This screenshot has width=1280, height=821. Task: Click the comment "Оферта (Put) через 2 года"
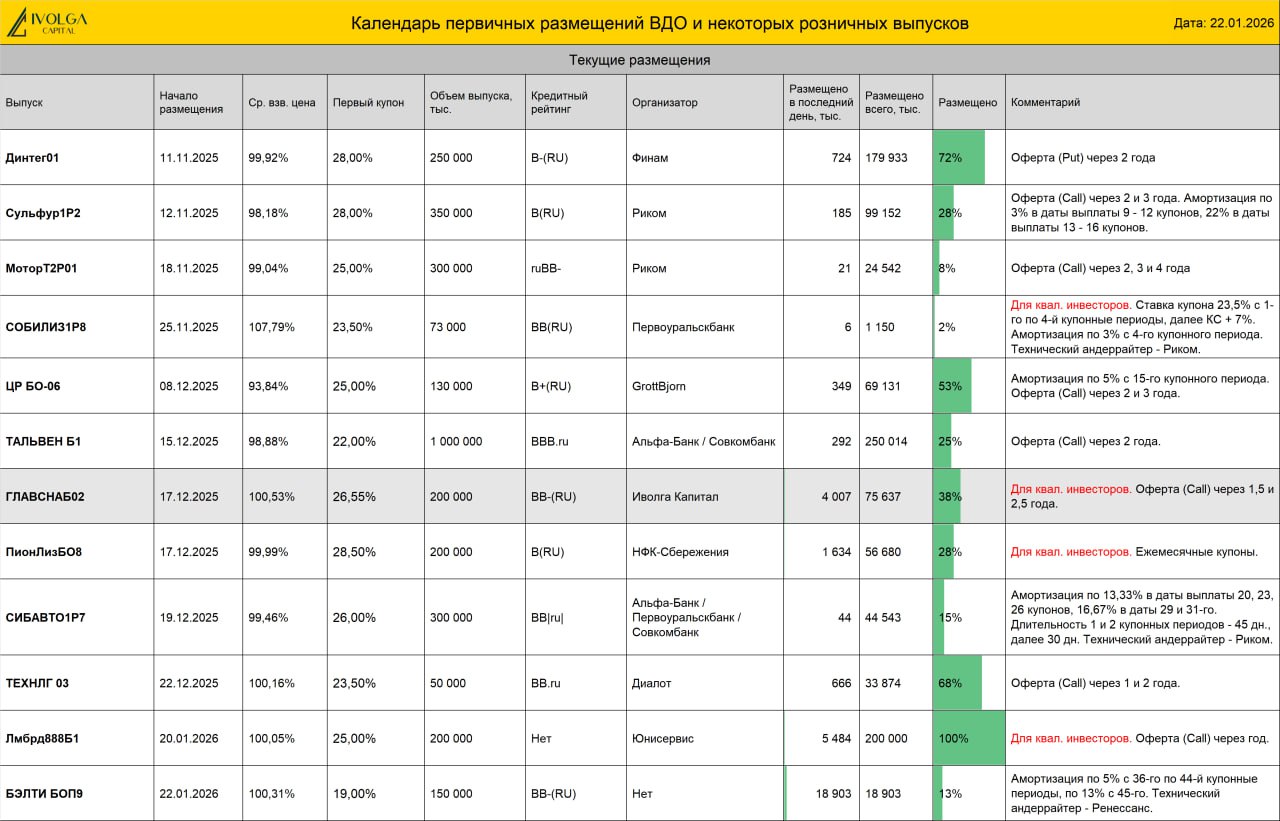pyautogui.click(x=1083, y=158)
